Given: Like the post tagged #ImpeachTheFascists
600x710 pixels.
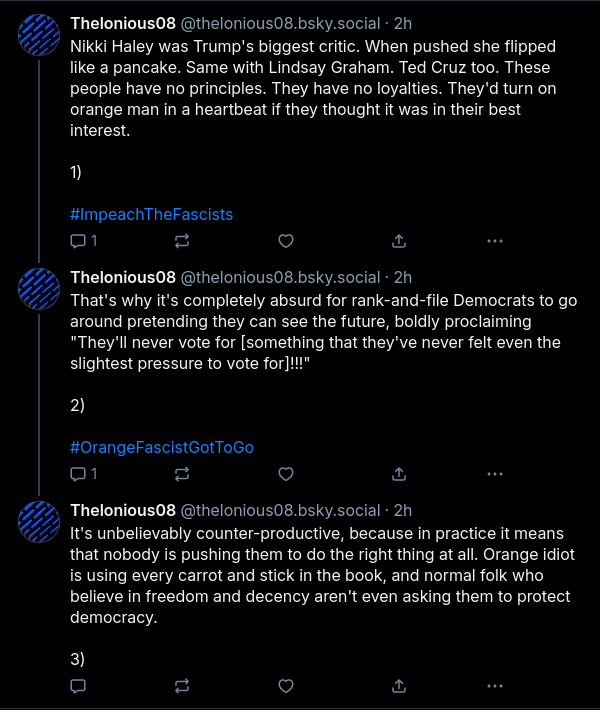Looking at the screenshot, I should point(286,241).
